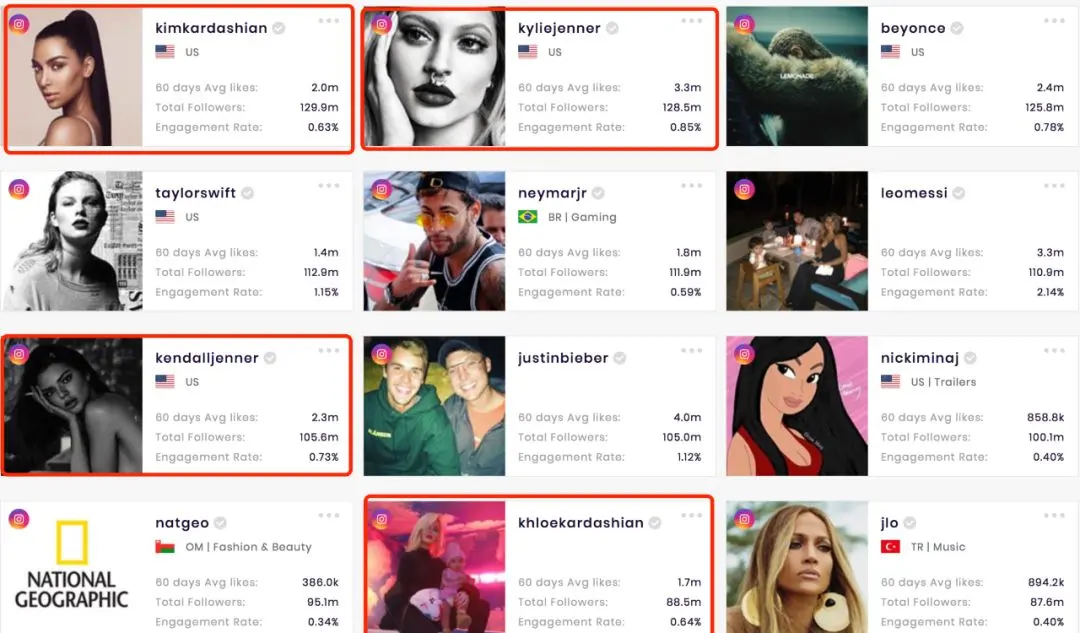The height and width of the screenshot is (633, 1080).
Task: Open three-dot menu on kyliejenner card
Action: tap(692, 21)
